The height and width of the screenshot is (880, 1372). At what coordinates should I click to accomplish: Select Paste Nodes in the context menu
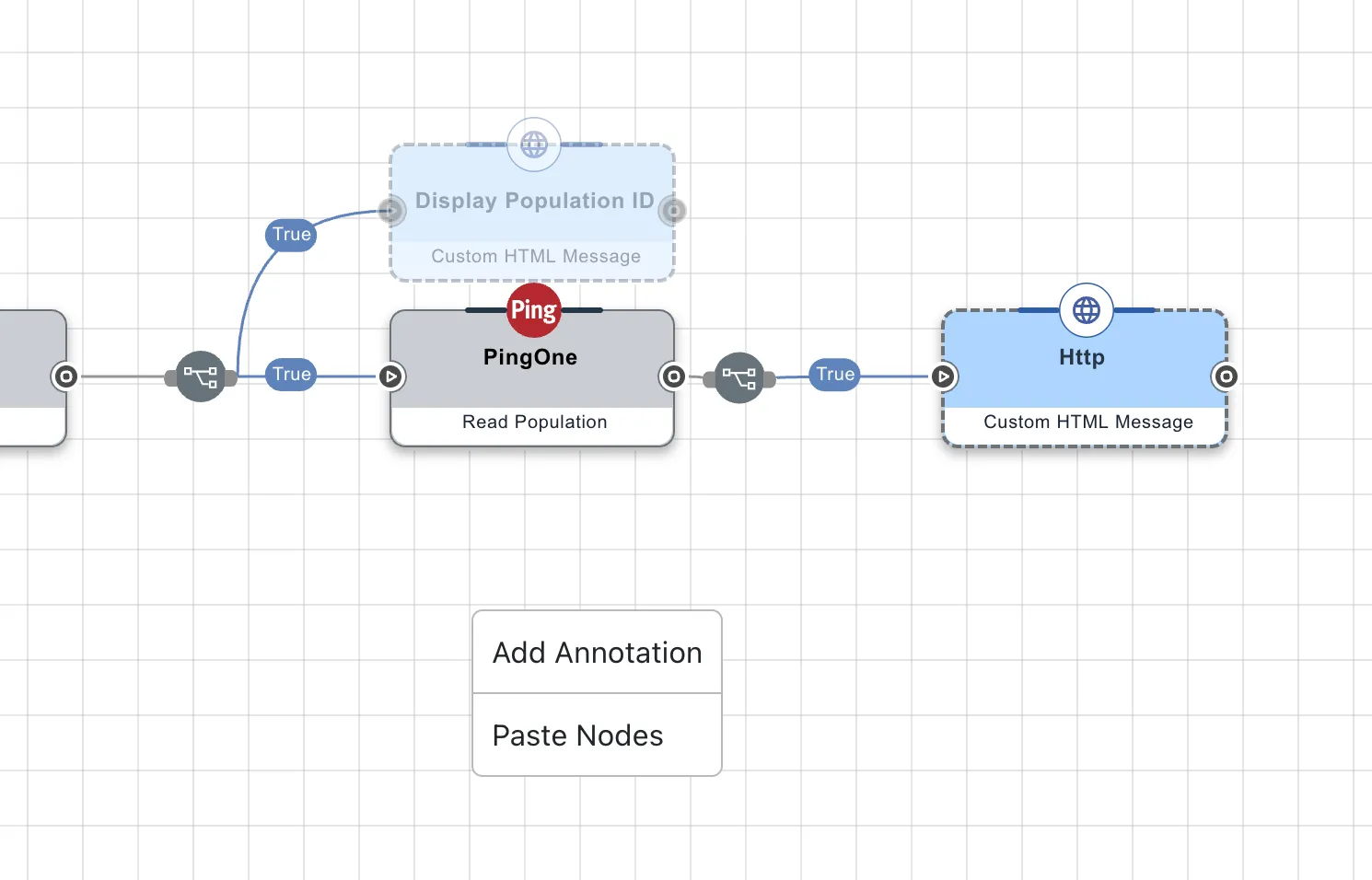[597, 735]
